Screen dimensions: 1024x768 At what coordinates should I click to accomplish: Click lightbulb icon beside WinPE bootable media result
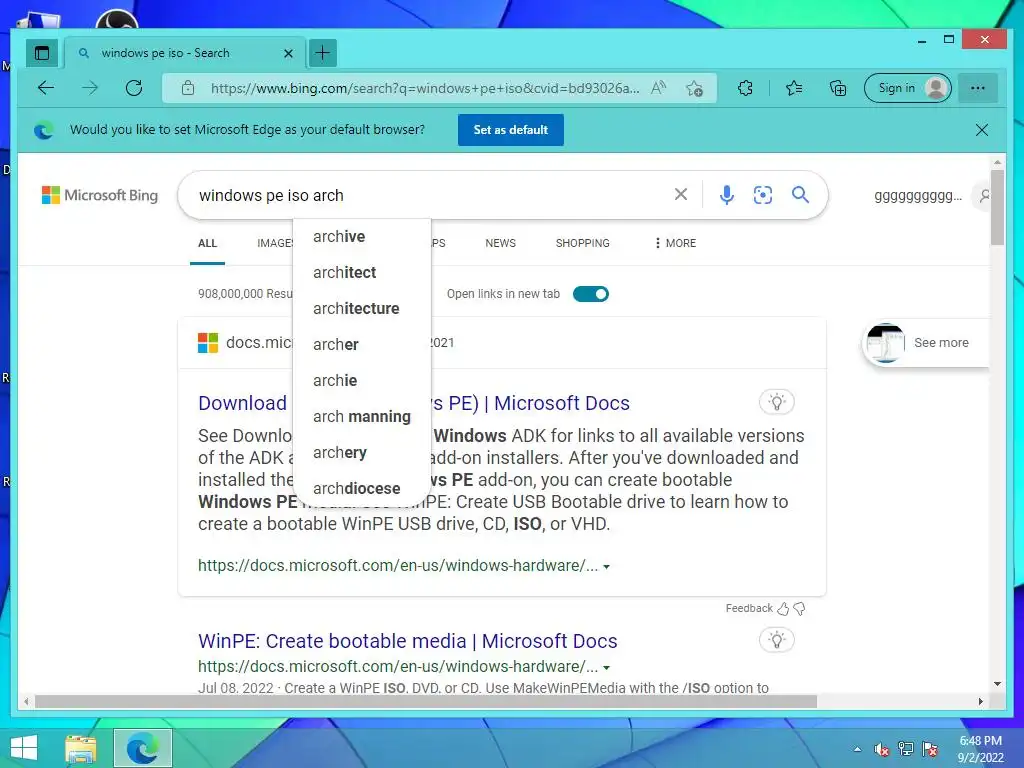click(x=776, y=639)
